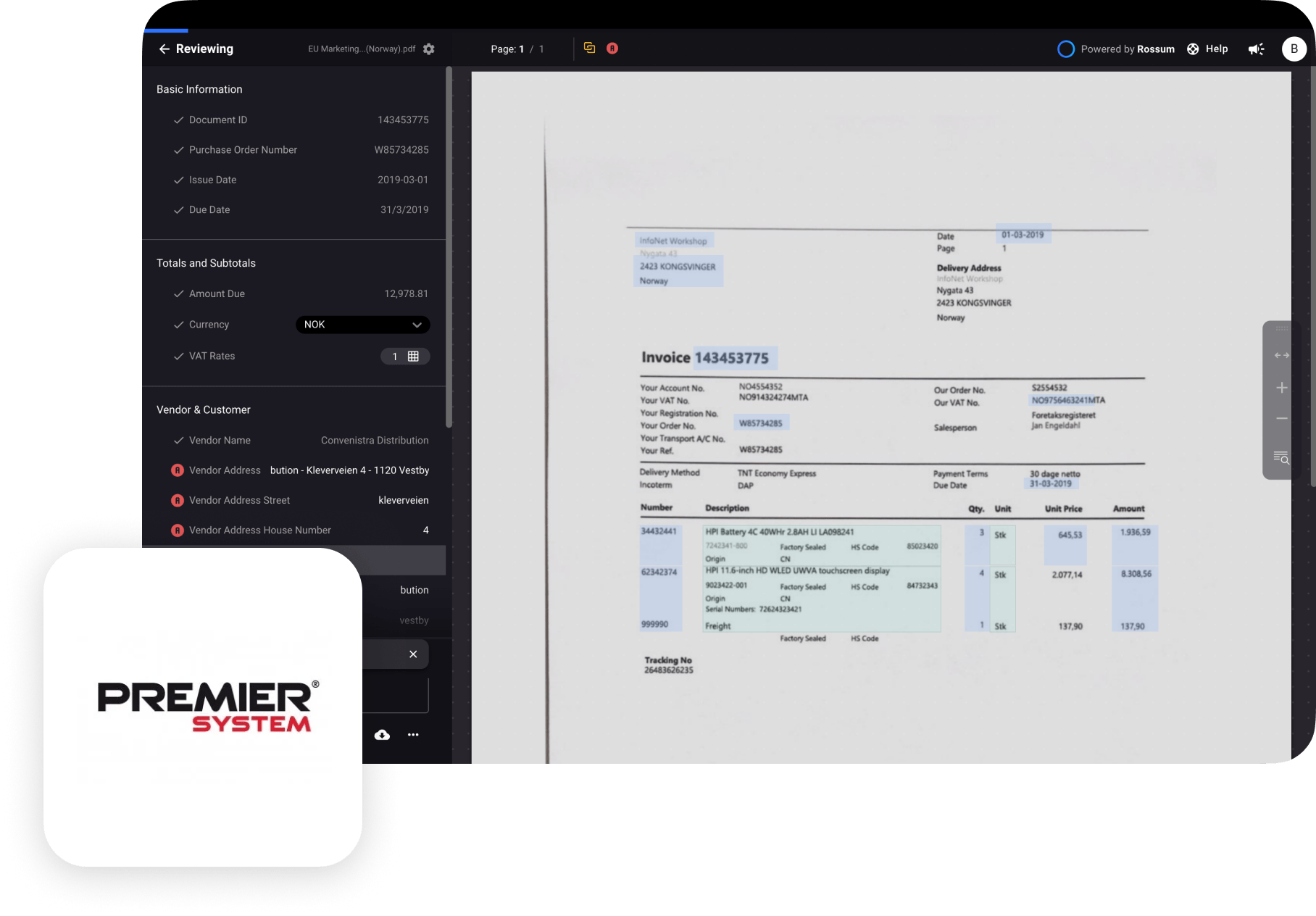Click the Vendor & Customer section header
1316x916 pixels.
(x=203, y=409)
